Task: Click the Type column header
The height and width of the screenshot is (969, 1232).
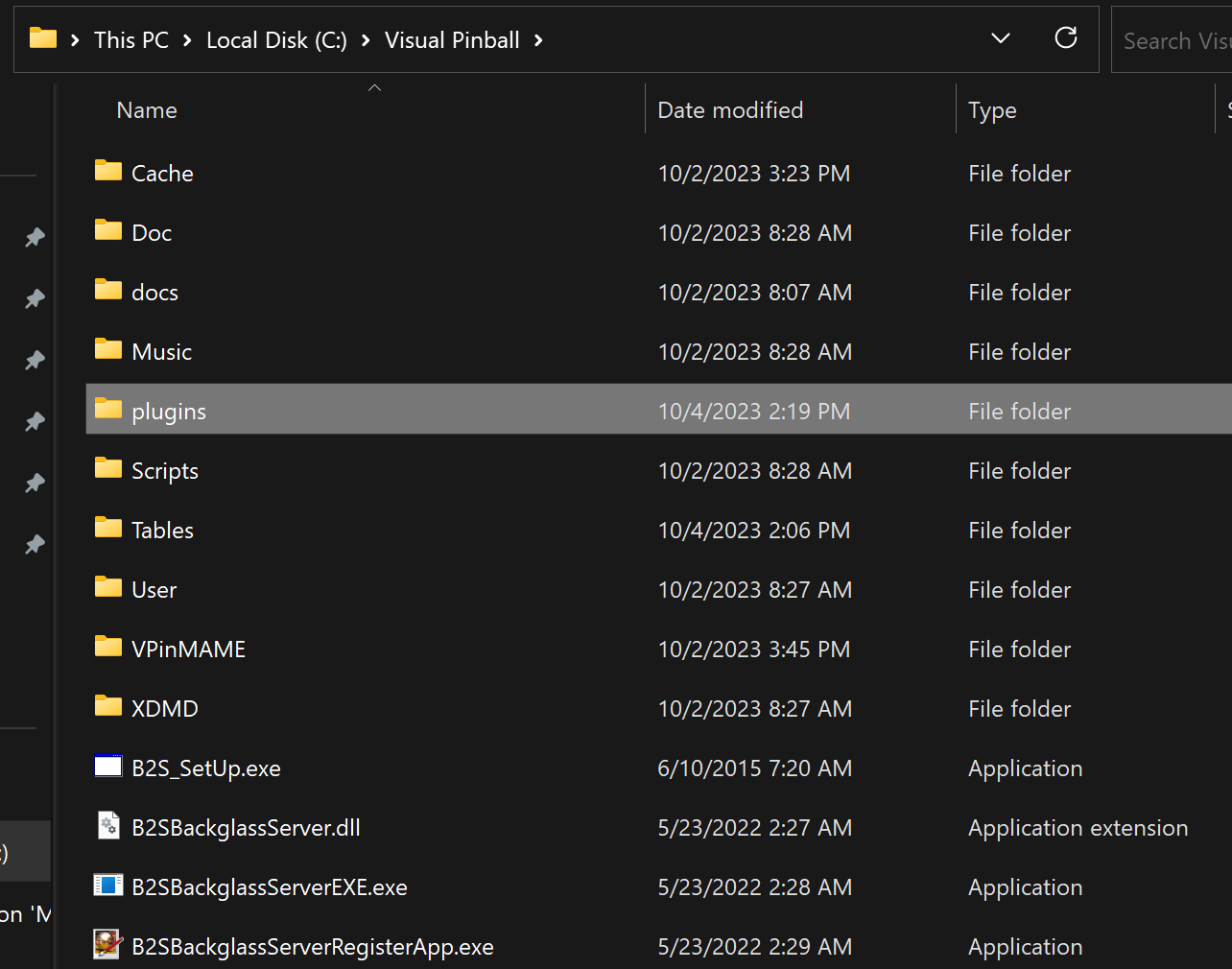Action: click(992, 109)
